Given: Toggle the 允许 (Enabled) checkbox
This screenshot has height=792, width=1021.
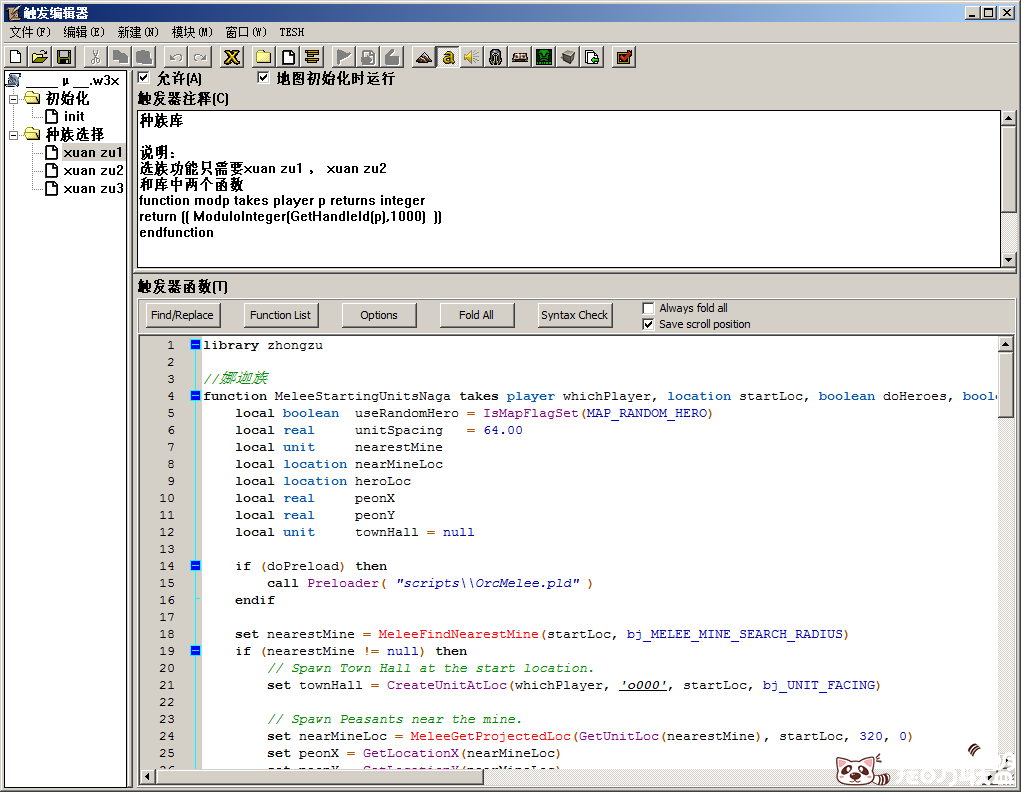Looking at the screenshot, I should (x=144, y=78).
